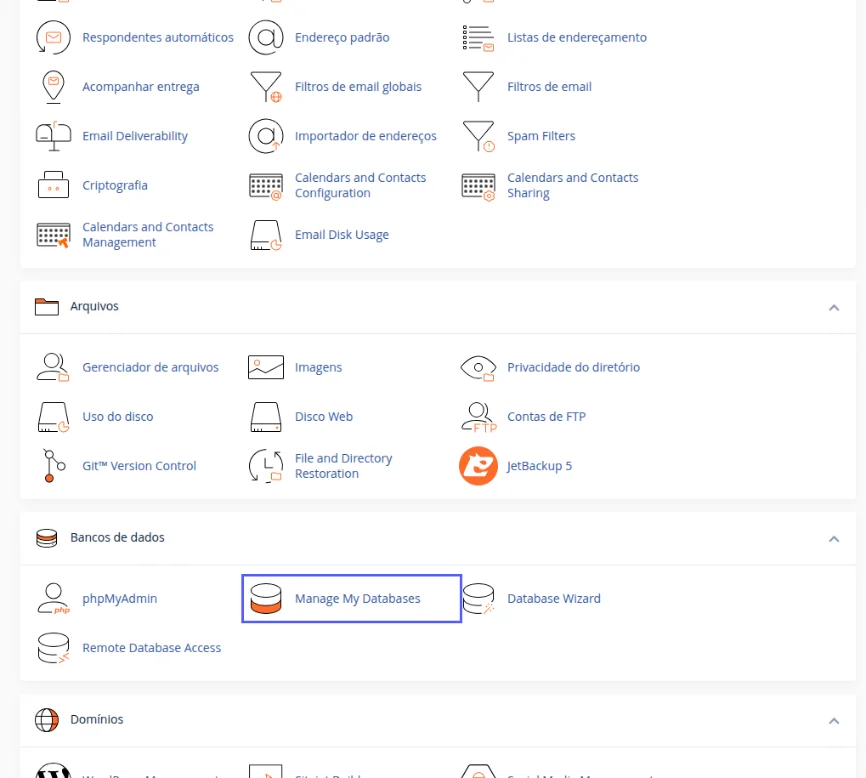866x778 pixels.
Task: Open Respondentes automáticos link
Action: tap(158, 38)
